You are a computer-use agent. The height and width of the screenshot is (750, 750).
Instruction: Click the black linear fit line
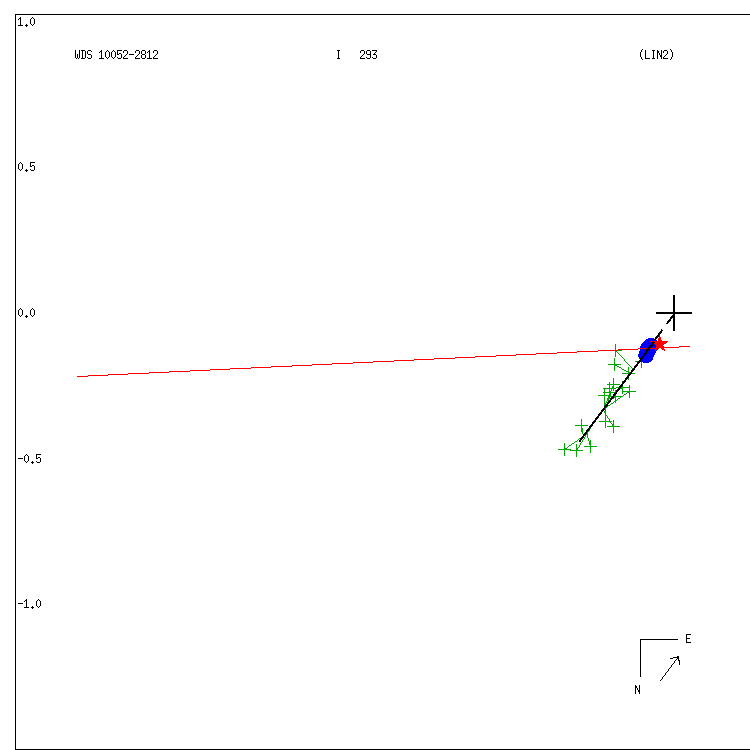click(621, 385)
